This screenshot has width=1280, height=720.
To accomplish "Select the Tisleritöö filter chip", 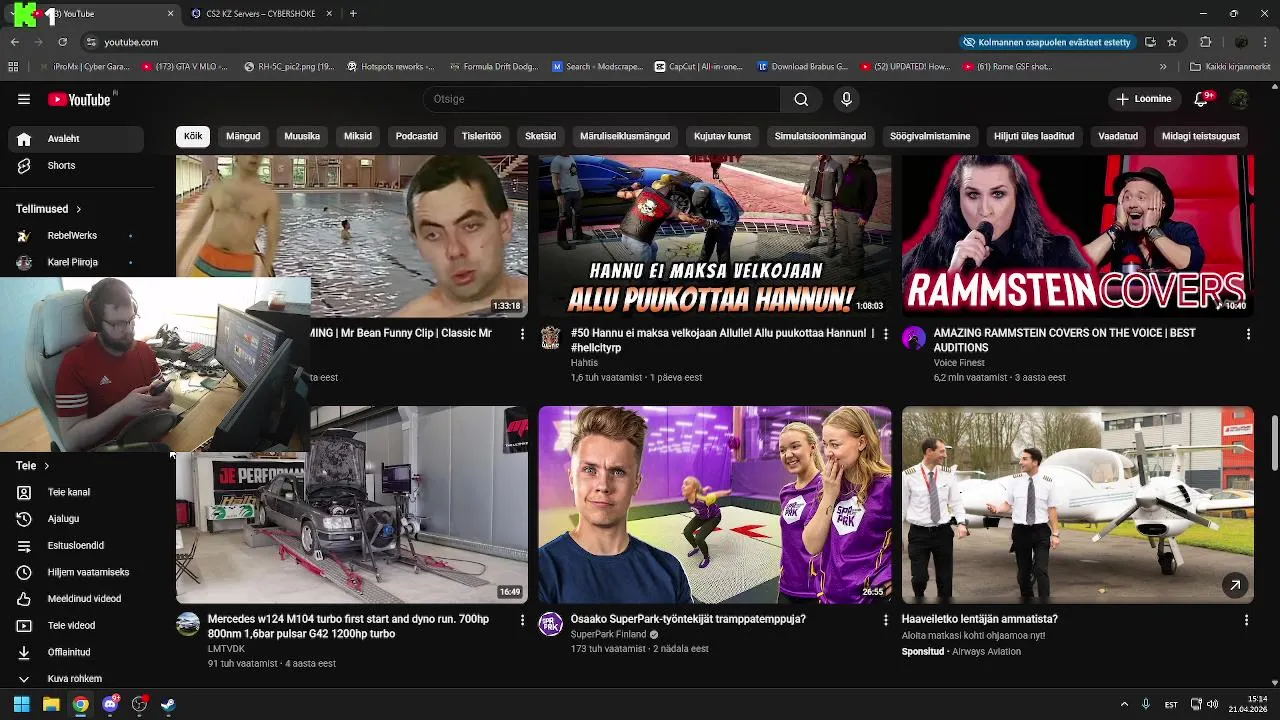I will tap(481, 136).
